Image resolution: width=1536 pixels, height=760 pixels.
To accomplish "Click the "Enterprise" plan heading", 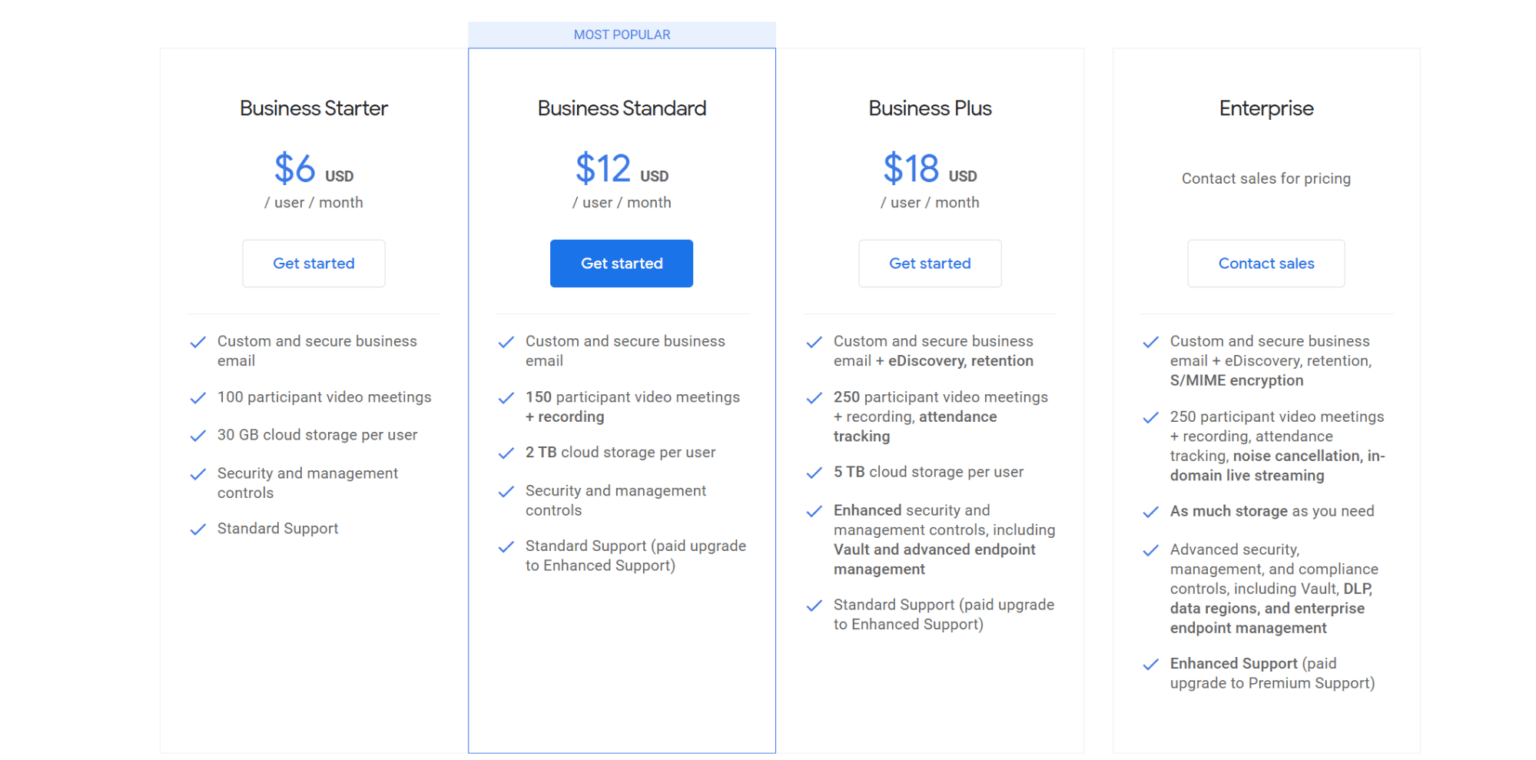I will click(x=1266, y=108).
